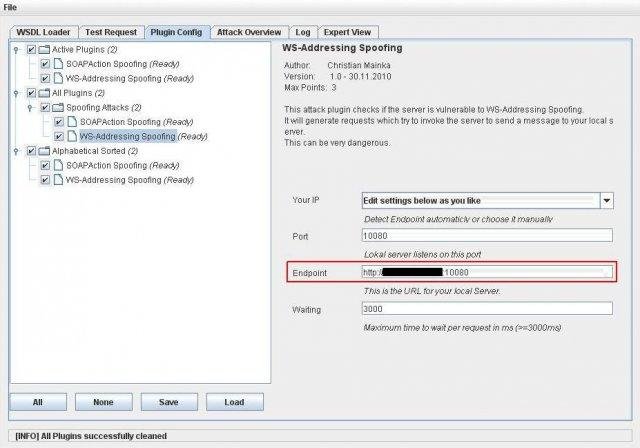The width and height of the screenshot is (640, 448).
Task: Click document icon of SOAPAction Spoofing in Active Plugins
Action: [x=58, y=64]
